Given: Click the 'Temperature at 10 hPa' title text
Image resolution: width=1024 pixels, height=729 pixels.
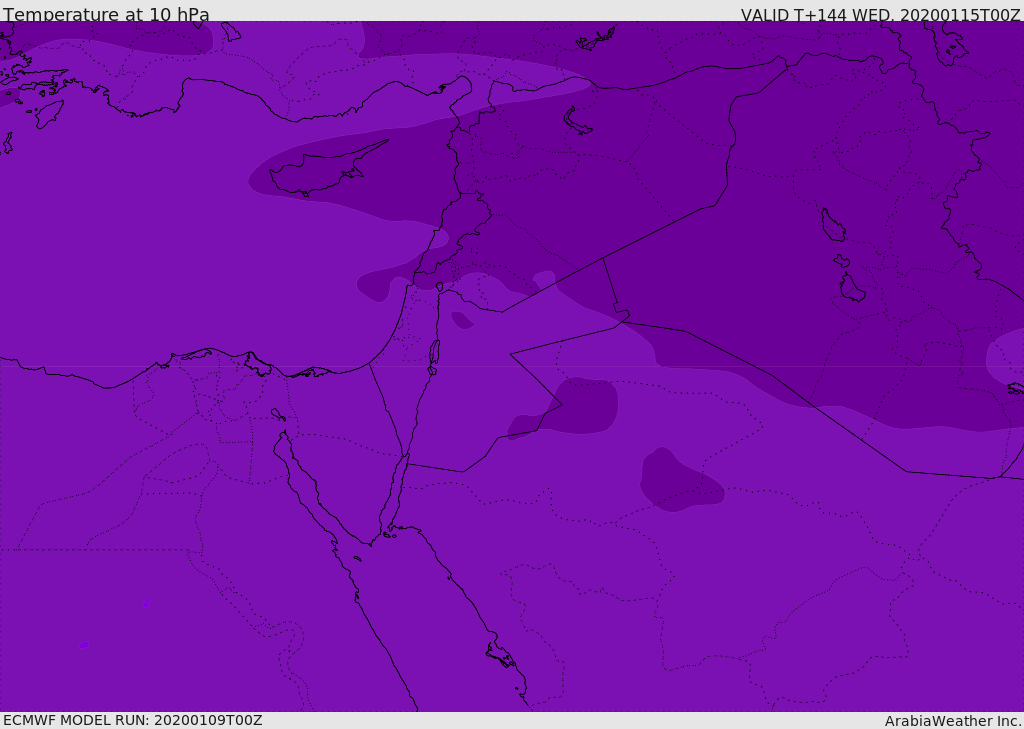Looking at the screenshot, I should (x=106, y=14).
